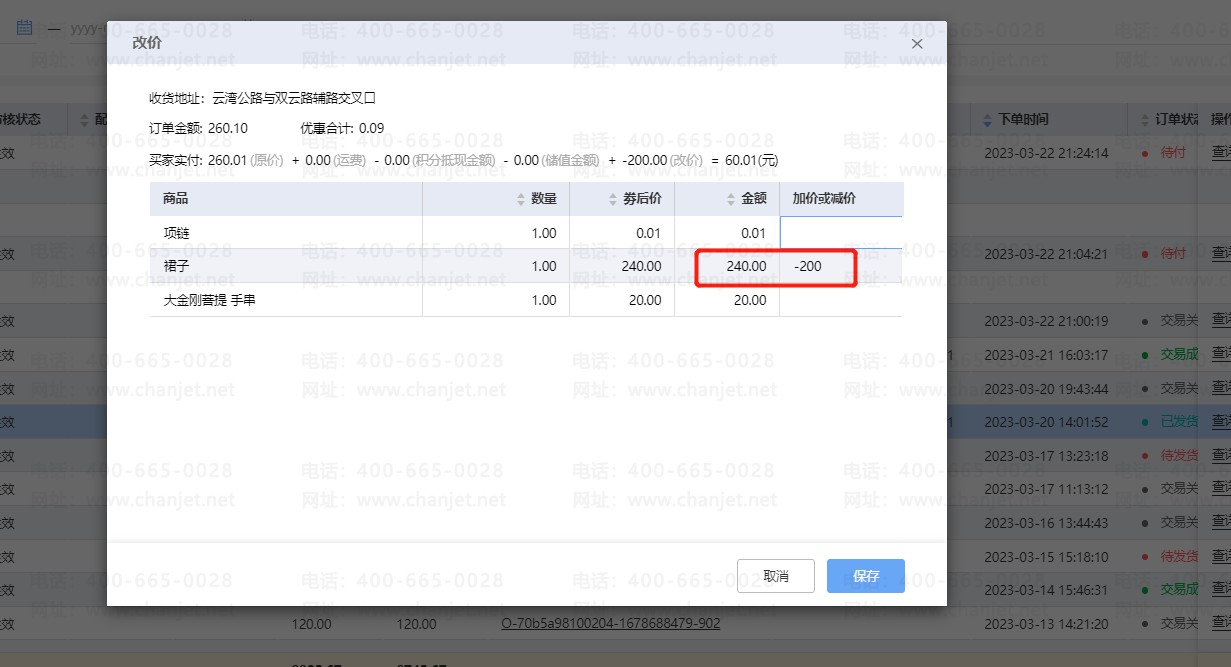Click the 裙子 price adjustment field showing -200
1231x667 pixels.
841,266
